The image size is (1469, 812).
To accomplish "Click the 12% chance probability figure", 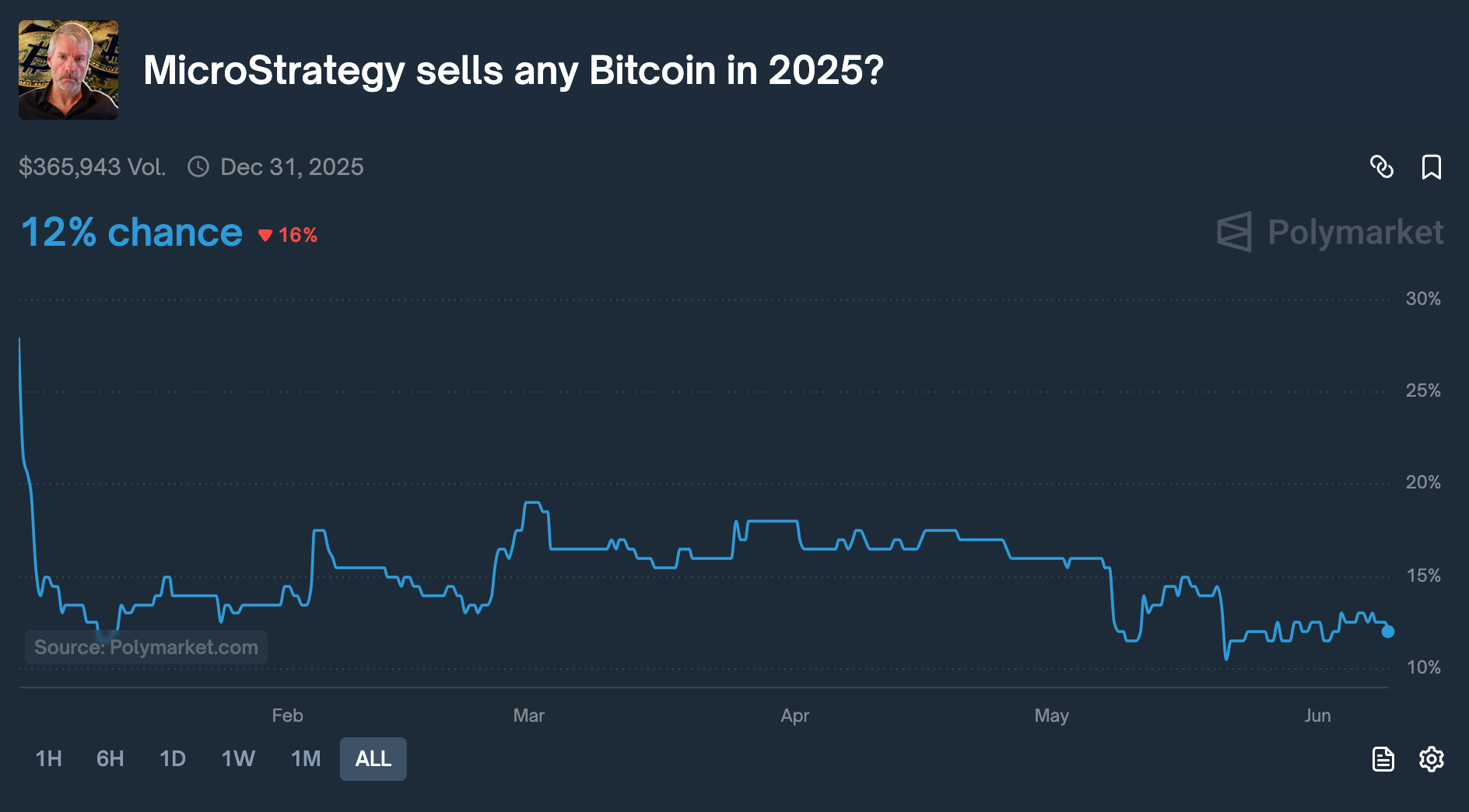I will (131, 231).
